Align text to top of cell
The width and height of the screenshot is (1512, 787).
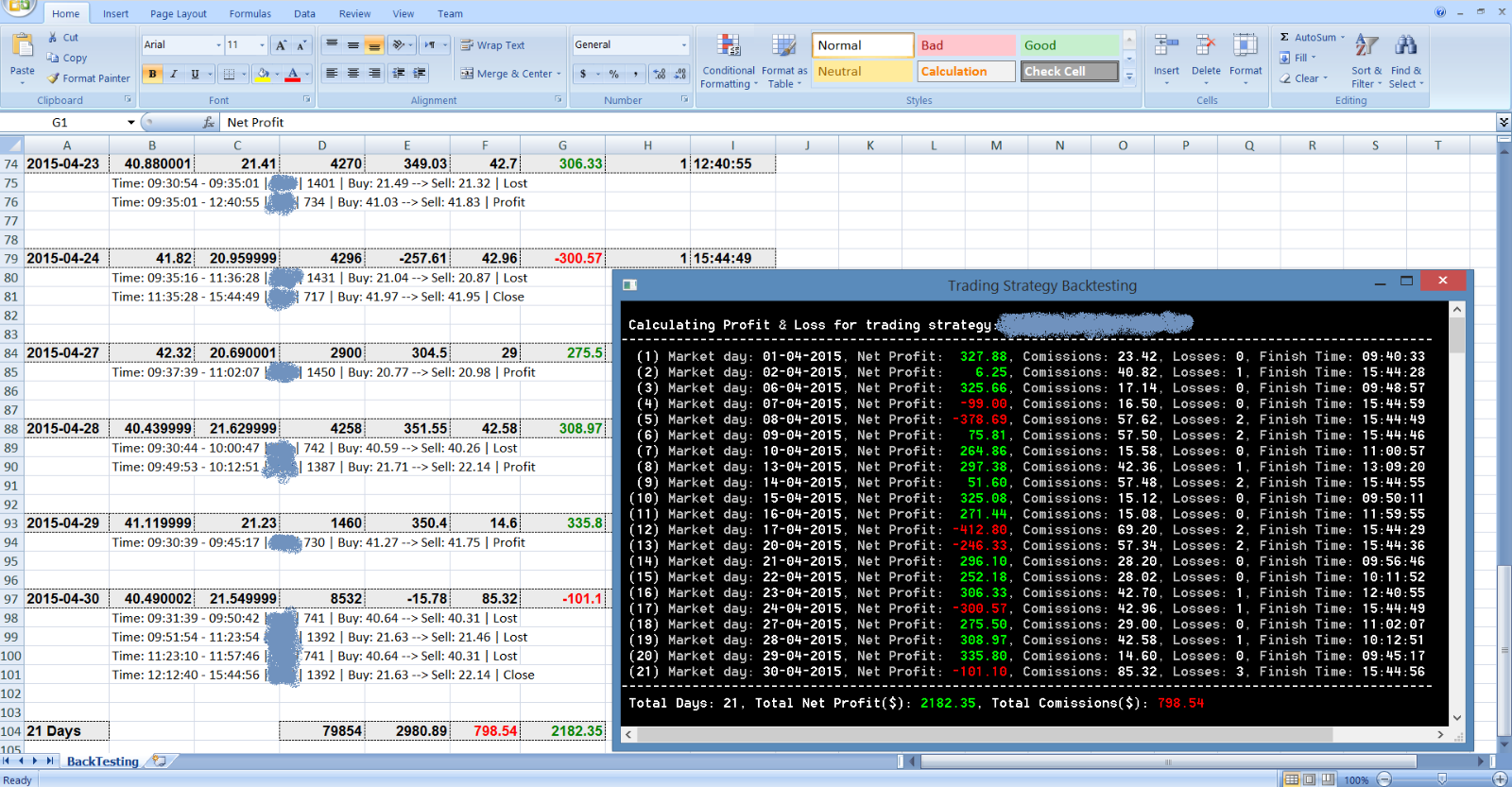[332, 44]
